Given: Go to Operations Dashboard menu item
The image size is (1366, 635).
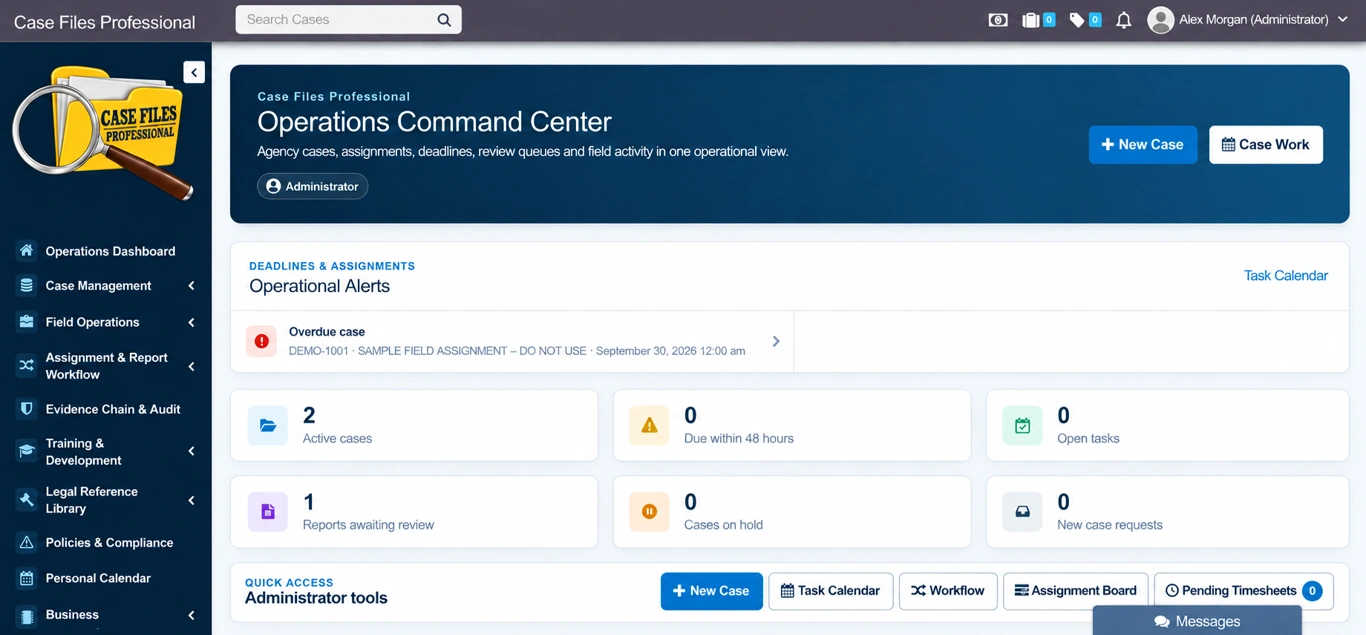Looking at the screenshot, I should pyautogui.click(x=105, y=251).
